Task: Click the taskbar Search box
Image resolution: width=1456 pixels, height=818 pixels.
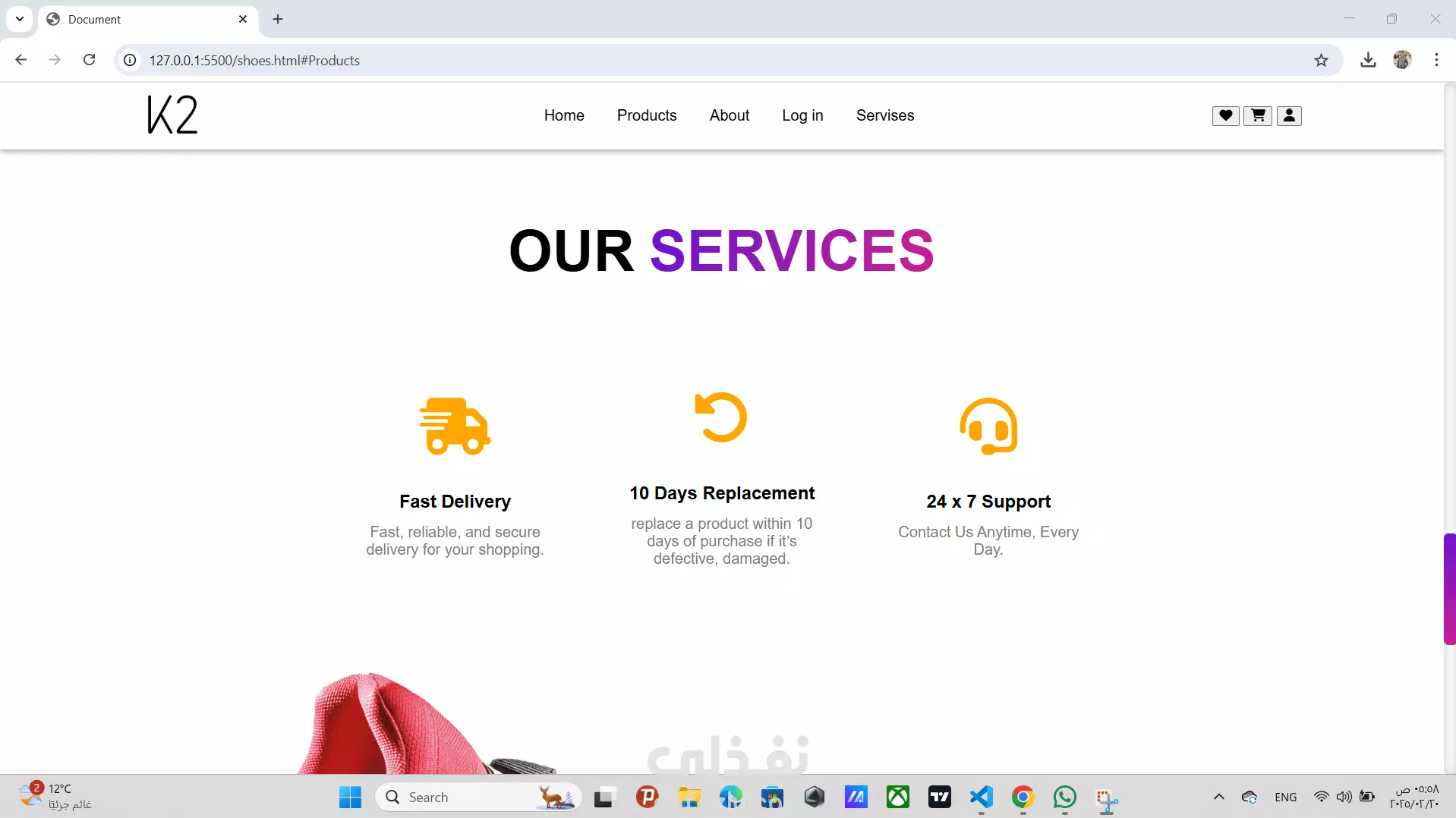Action: [479, 797]
